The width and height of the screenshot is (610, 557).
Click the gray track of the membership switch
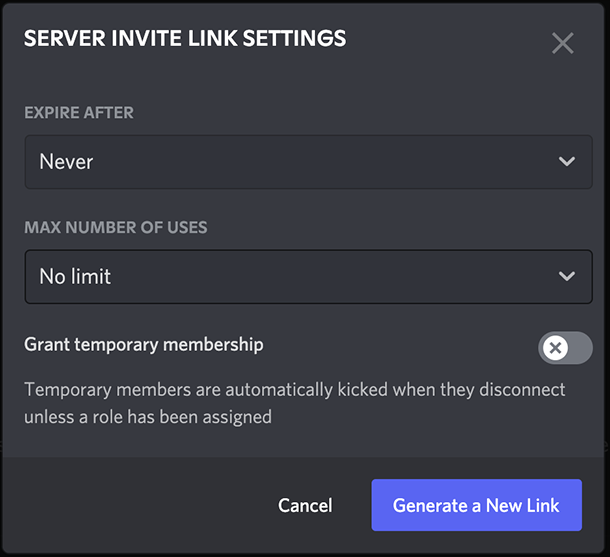[580, 348]
